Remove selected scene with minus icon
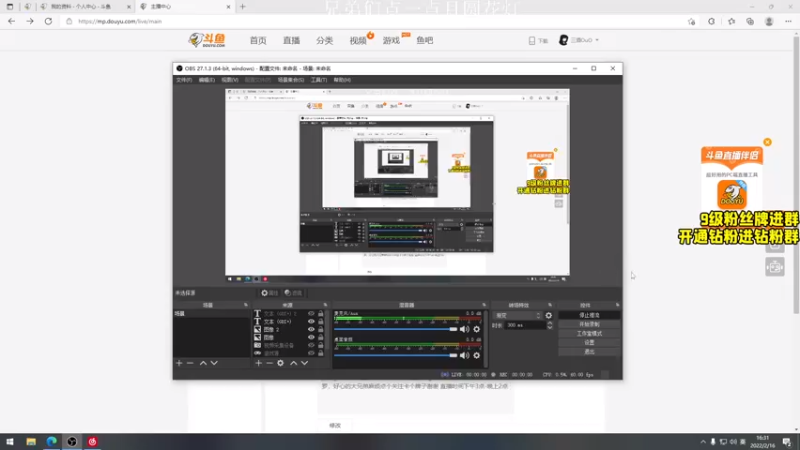 (190, 363)
